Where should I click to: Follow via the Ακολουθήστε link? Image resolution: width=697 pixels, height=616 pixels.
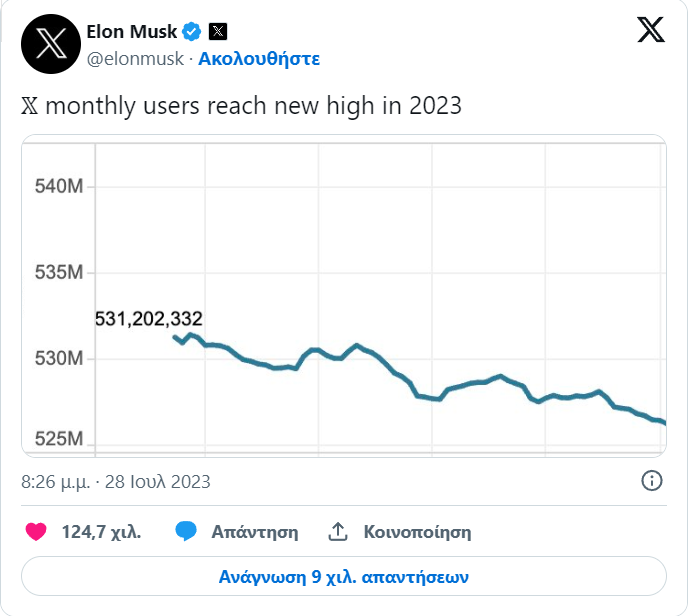(x=259, y=58)
